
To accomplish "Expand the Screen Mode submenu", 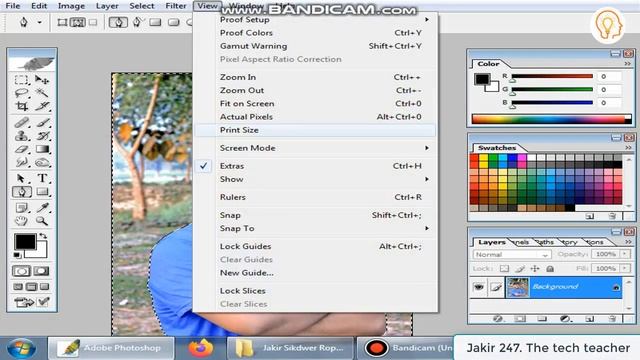I will point(315,148).
